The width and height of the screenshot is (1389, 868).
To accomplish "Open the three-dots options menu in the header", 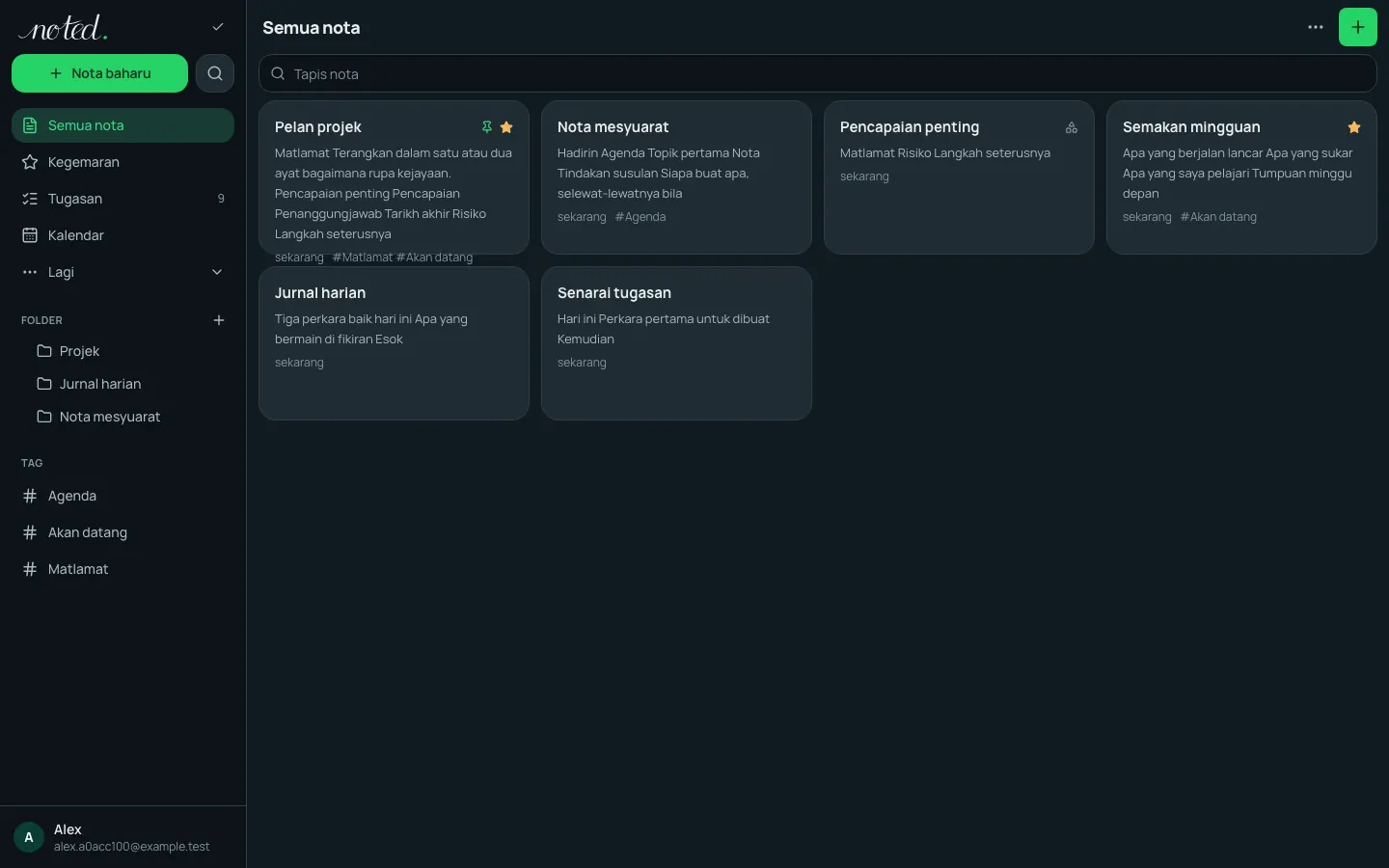I will (x=1316, y=27).
